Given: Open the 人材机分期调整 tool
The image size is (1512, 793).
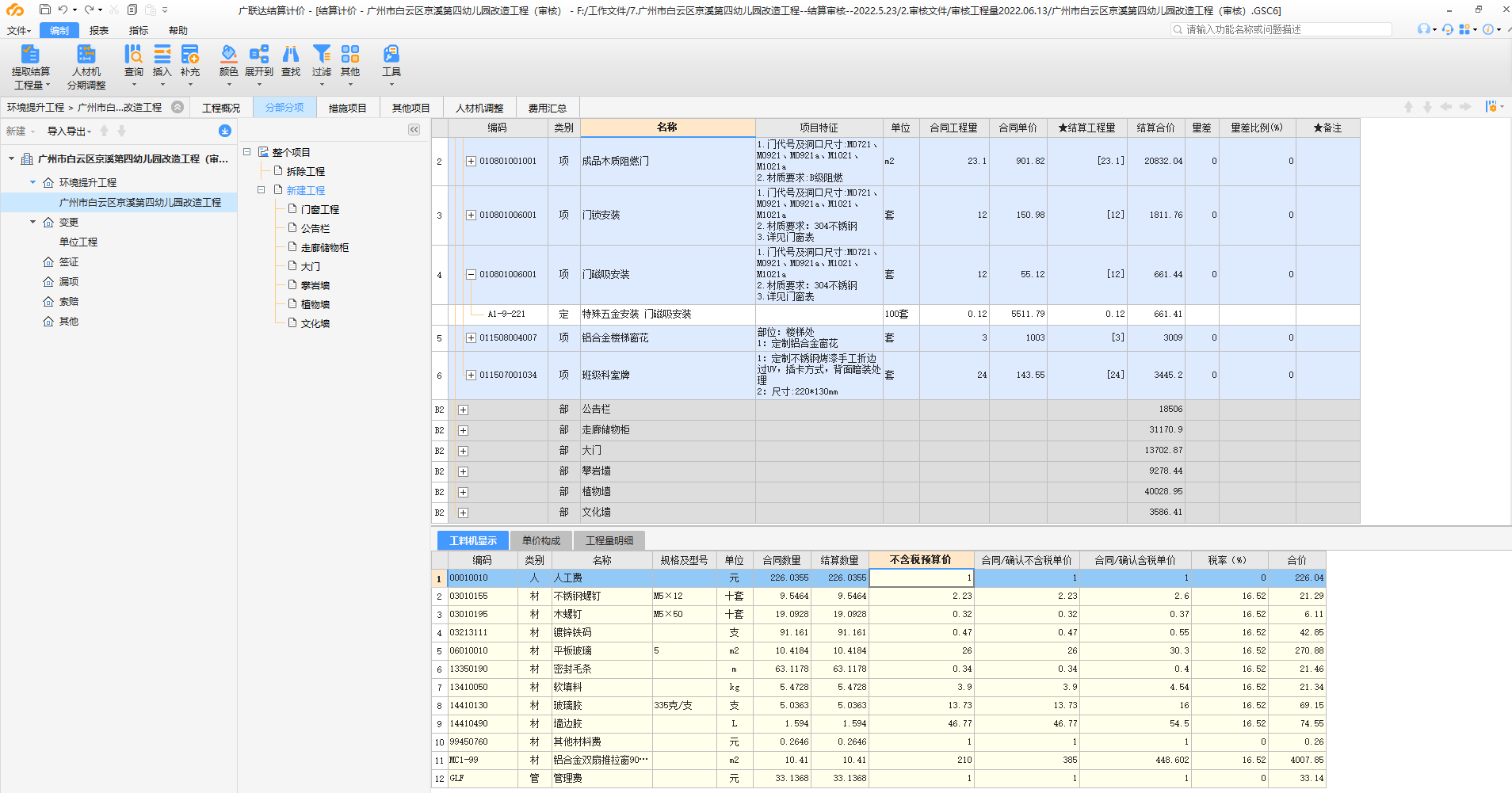Looking at the screenshot, I should [x=86, y=67].
